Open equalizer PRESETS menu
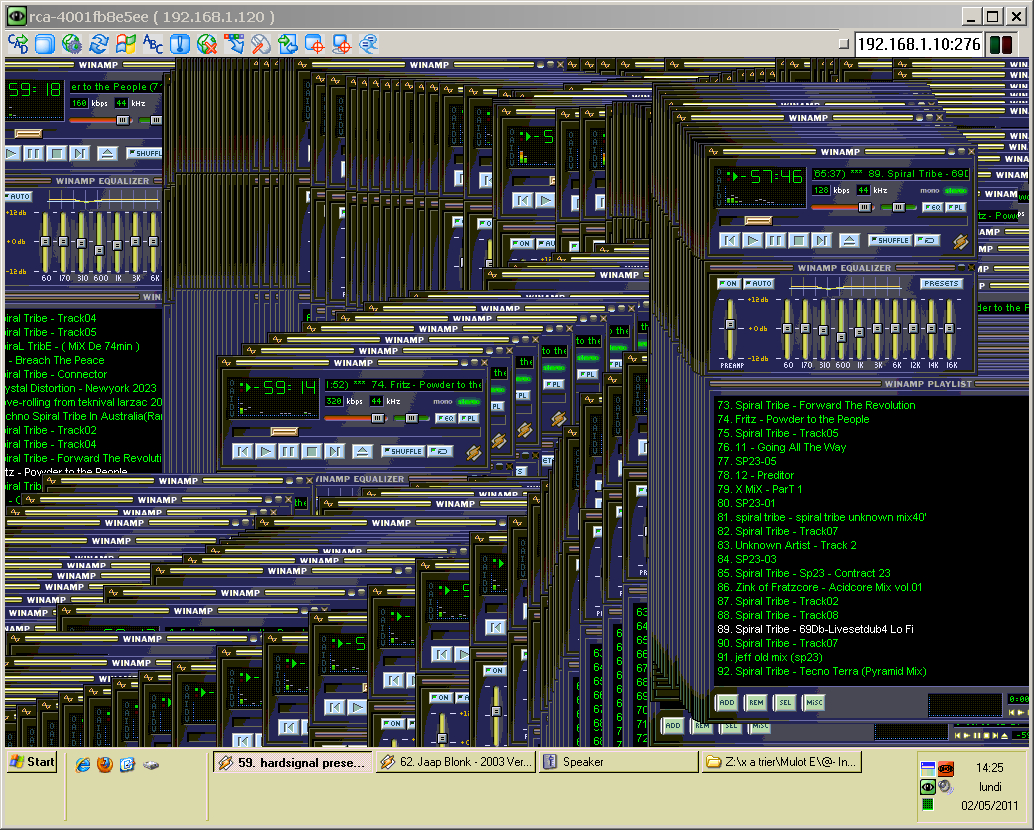Image resolution: width=1034 pixels, height=830 pixels. (941, 283)
